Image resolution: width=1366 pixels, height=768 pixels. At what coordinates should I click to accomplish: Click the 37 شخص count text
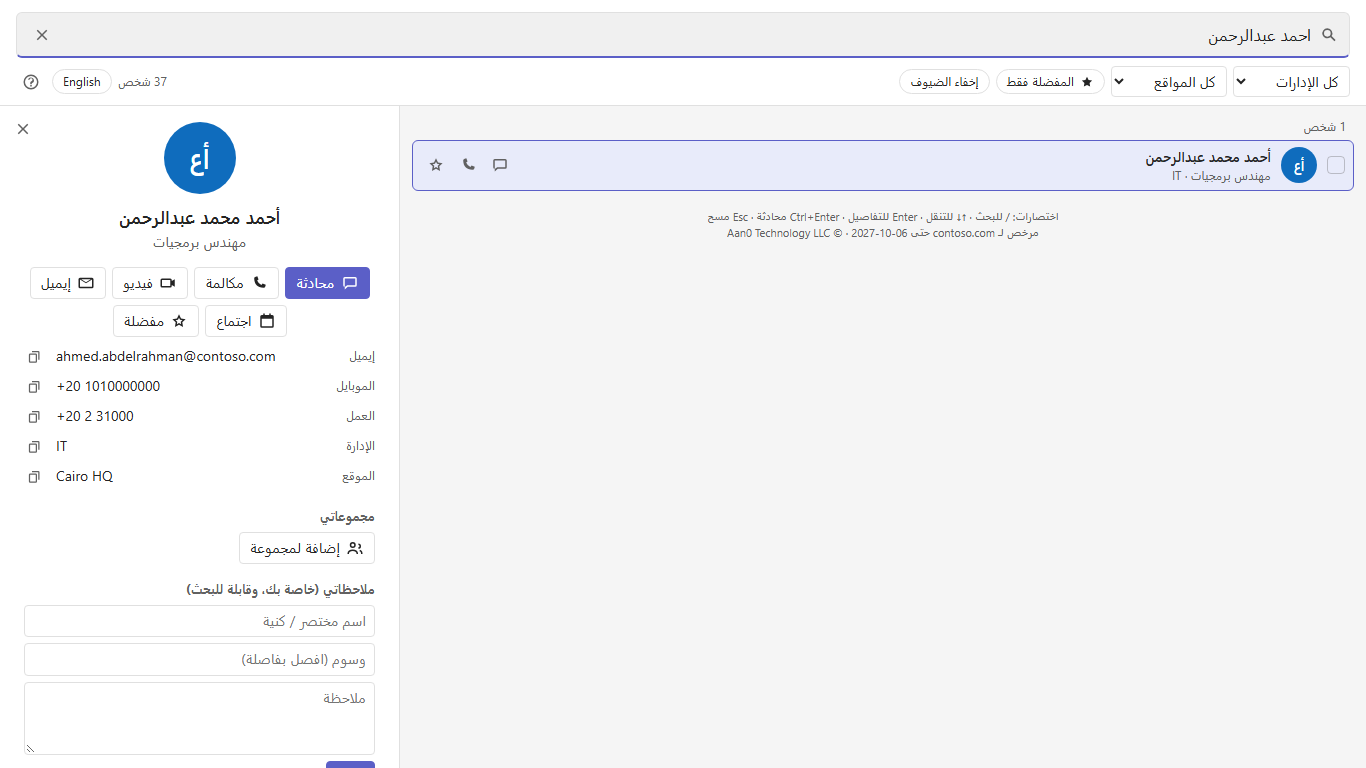tap(143, 82)
